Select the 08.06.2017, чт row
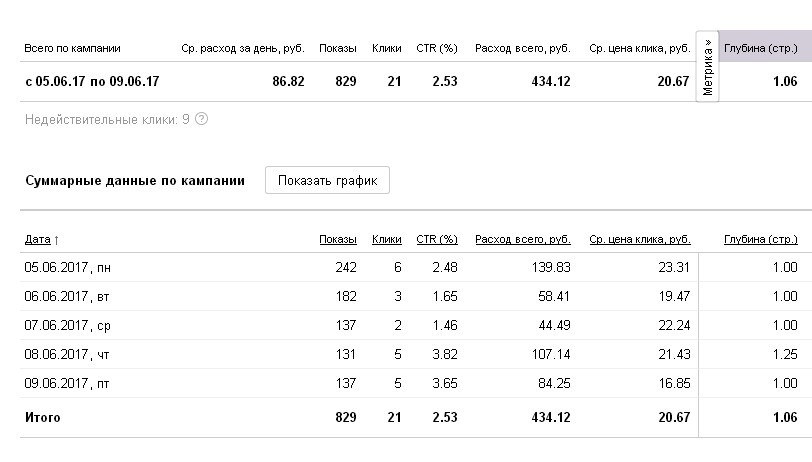The image size is (812, 462). (x=58, y=355)
